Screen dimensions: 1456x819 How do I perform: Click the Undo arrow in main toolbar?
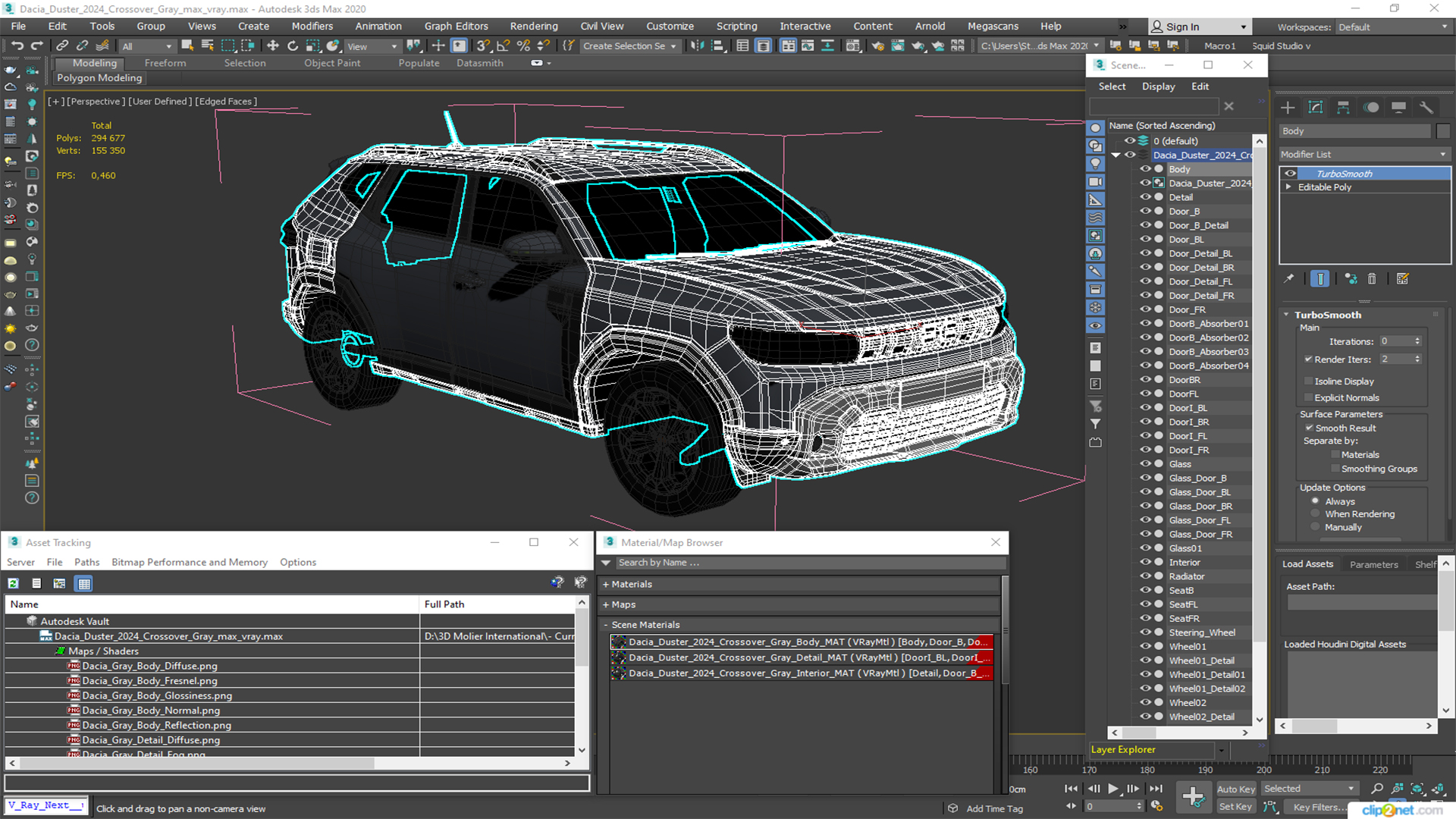[17, 45]
